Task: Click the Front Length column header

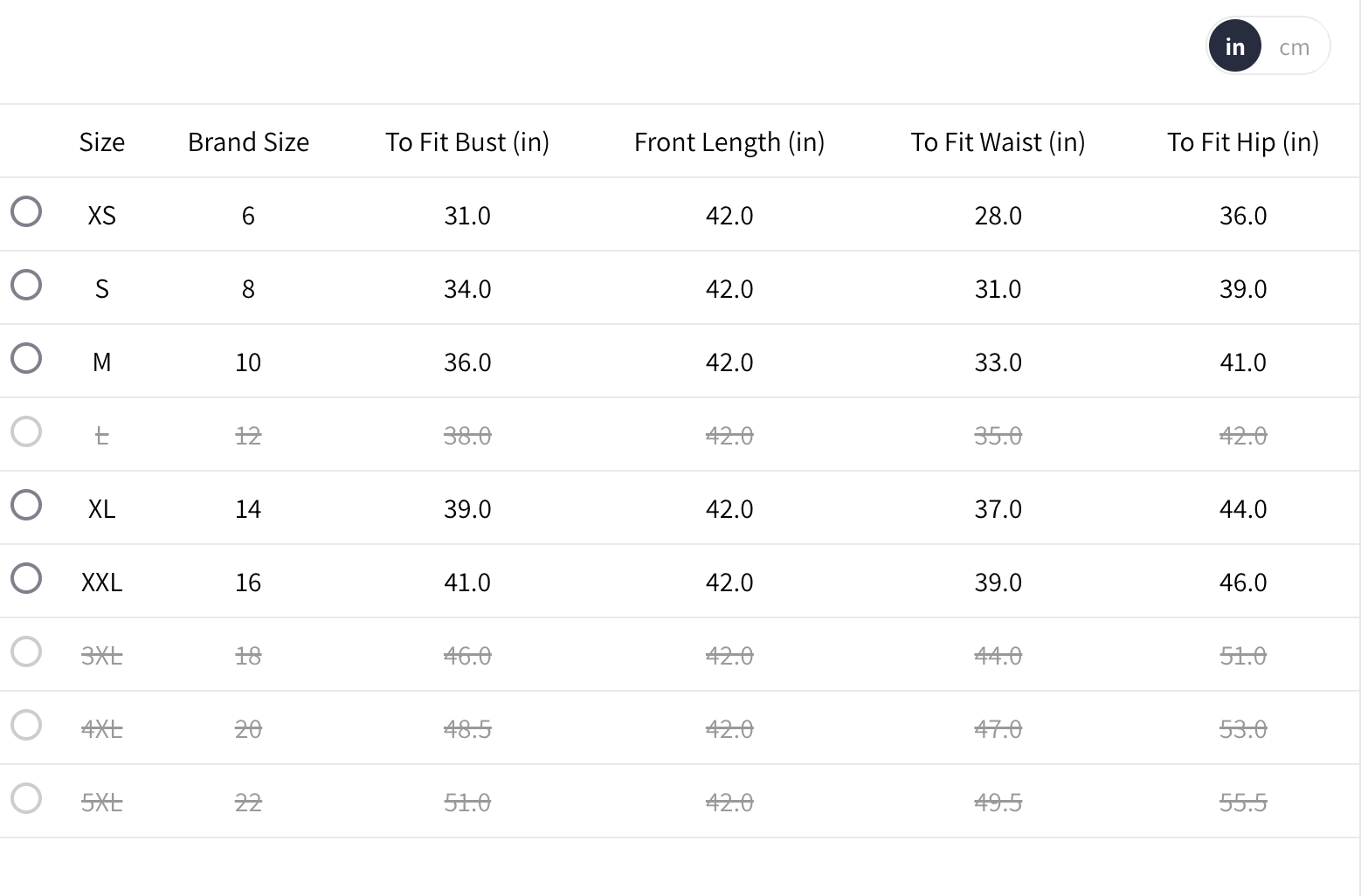Action: (x=729, y=142)
